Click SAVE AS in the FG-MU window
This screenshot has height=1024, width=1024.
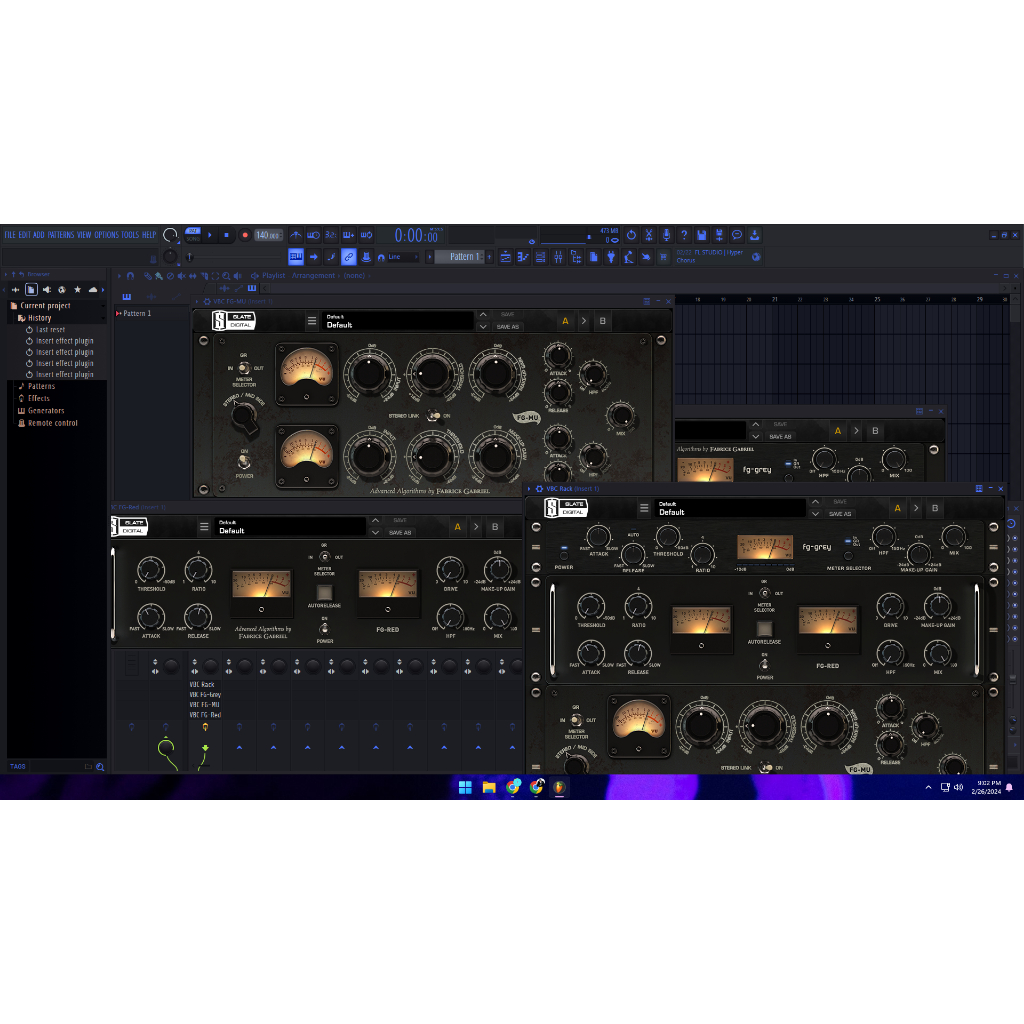click(x=508, y=327)
